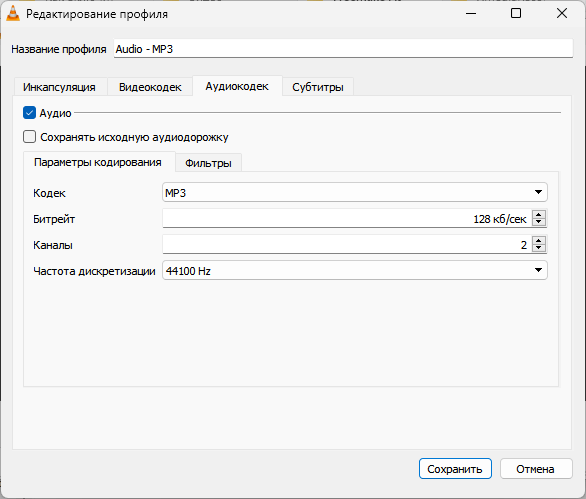The height and width of the screenshot is (499, 586).
Task: Click the Название профиля label
Action: pos(59,49)
